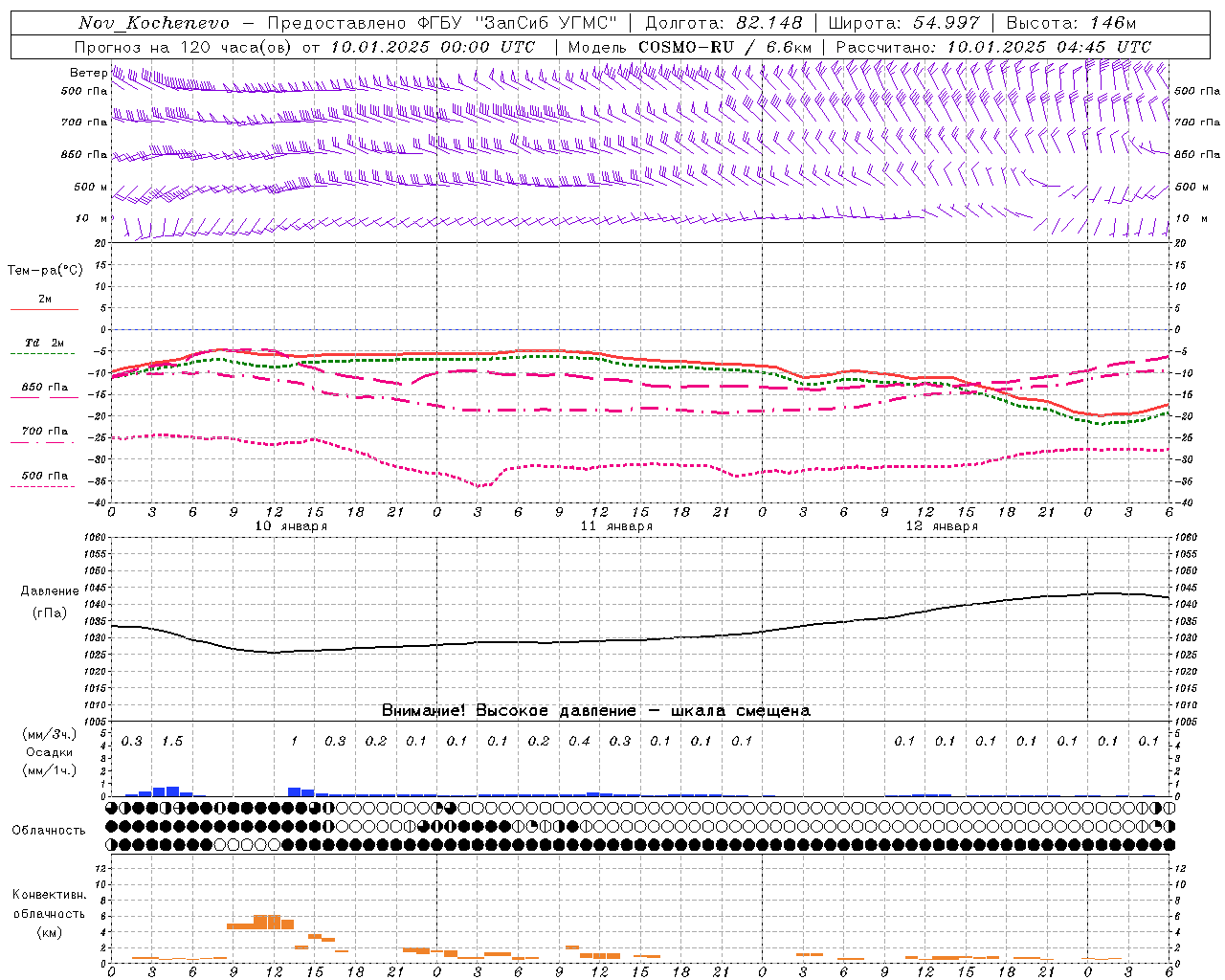Screen dimensions: 1225x980
Task: Click the 1.5 precipitation amount value
Action: [x=172, y=742]
